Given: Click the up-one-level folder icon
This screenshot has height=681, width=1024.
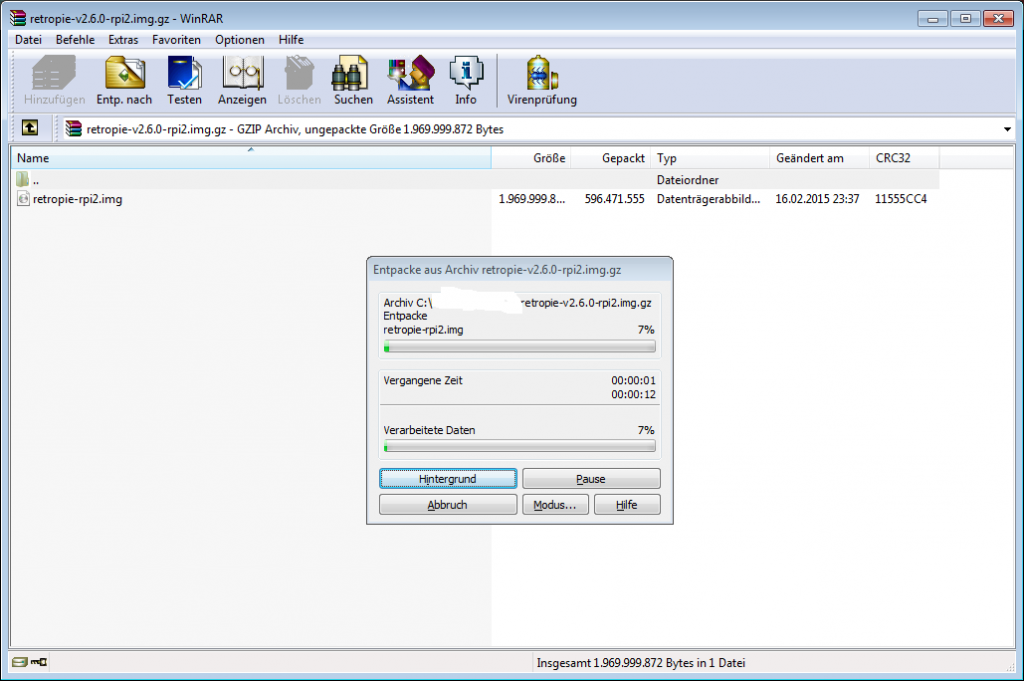Looking at the screenshot, I should pyautogui.click(x=29, y=128).
